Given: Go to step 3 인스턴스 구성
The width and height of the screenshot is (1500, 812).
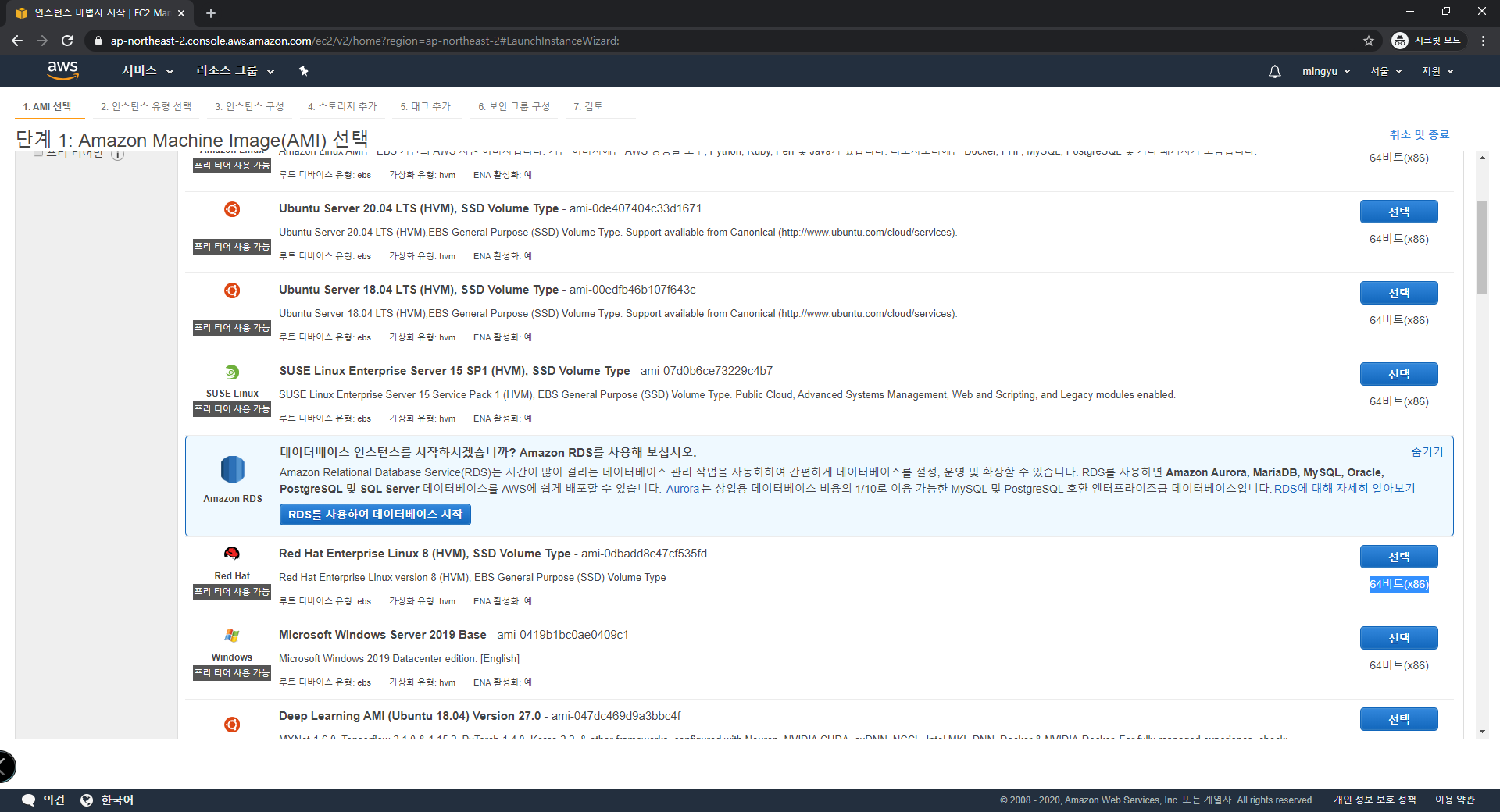Looking at the screenshot, I should click(x=250, y=106).
